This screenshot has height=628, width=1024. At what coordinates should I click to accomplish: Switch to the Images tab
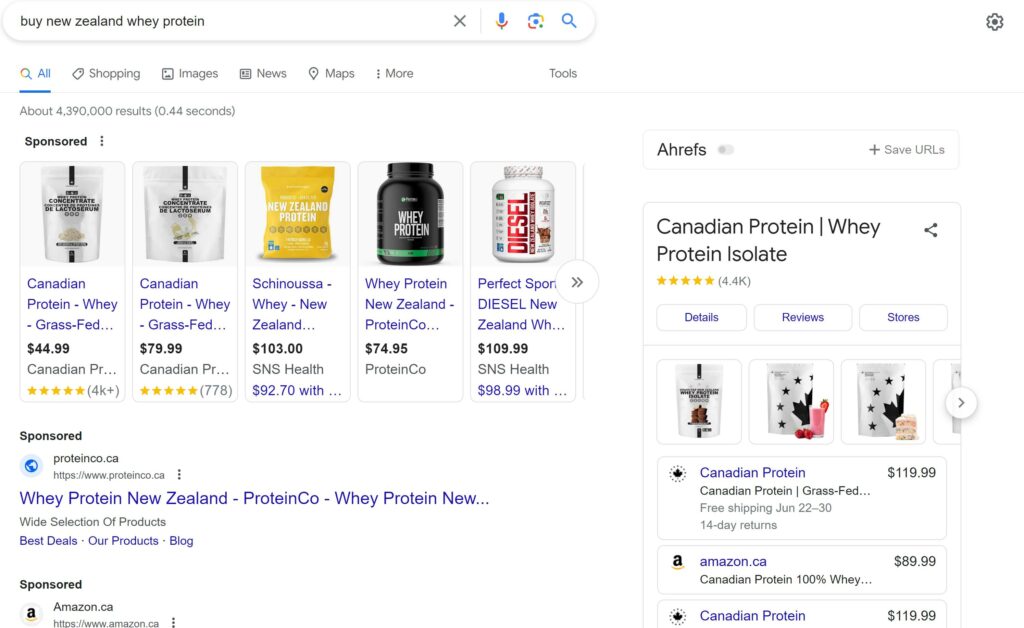coord(189,73)
